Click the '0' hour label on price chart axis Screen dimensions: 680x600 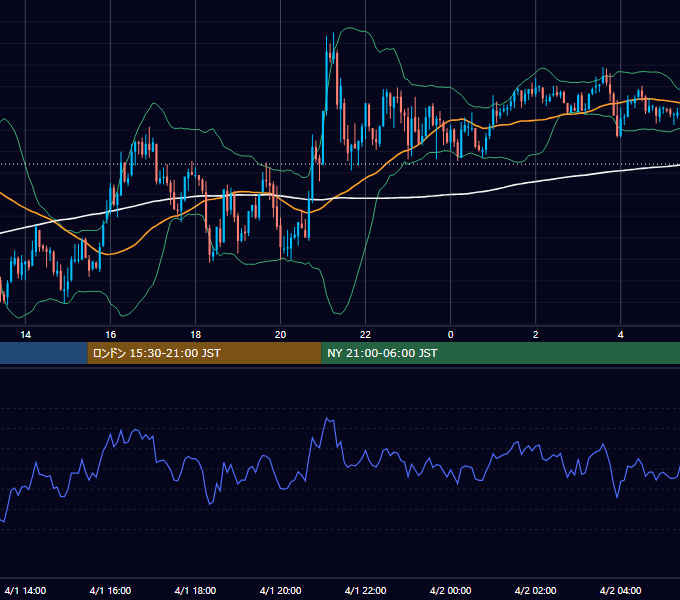coord(451,335)
